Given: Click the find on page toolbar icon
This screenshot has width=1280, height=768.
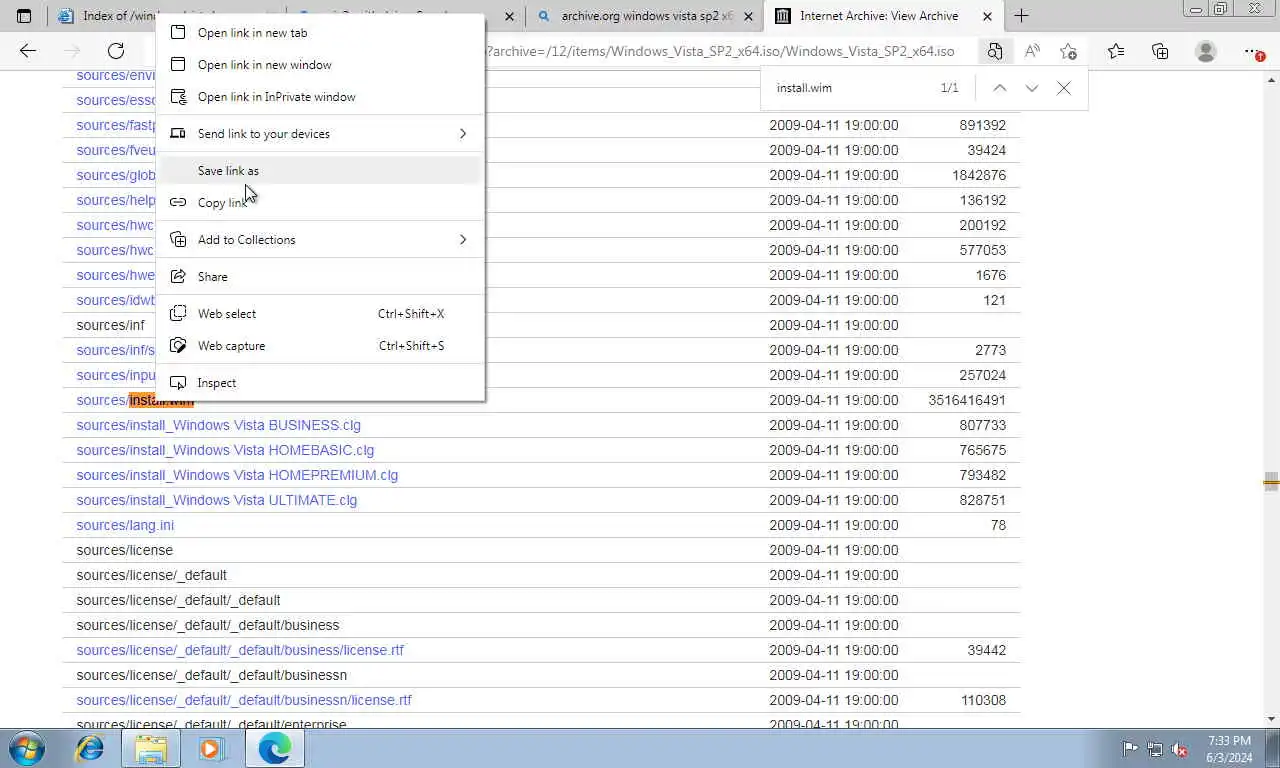Looking at the screenshot, I should (x=994, y=51).
